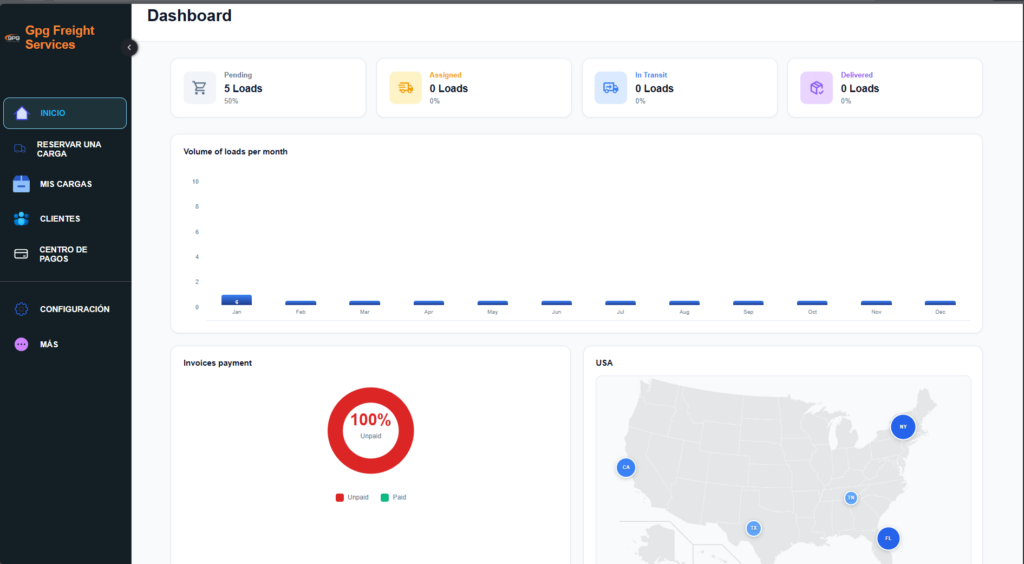1024x564 pixels.
Task: Click the Centro de Pagos card icon
Action: coord(21,254)
